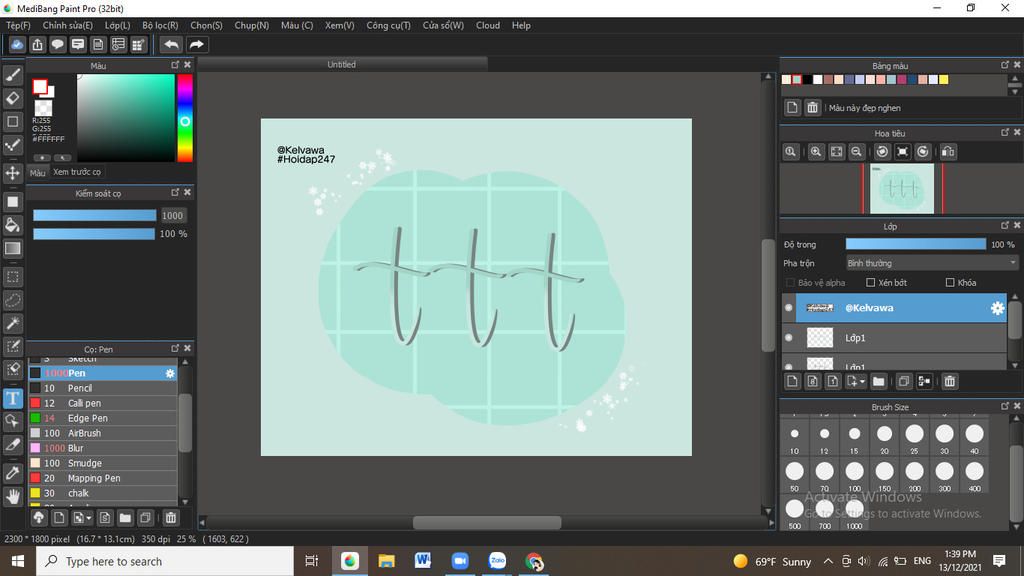The width and height of the screenshot is (1024, 576).
Task: Pick yellow swatch in Bảng màu
Action: 944,80
